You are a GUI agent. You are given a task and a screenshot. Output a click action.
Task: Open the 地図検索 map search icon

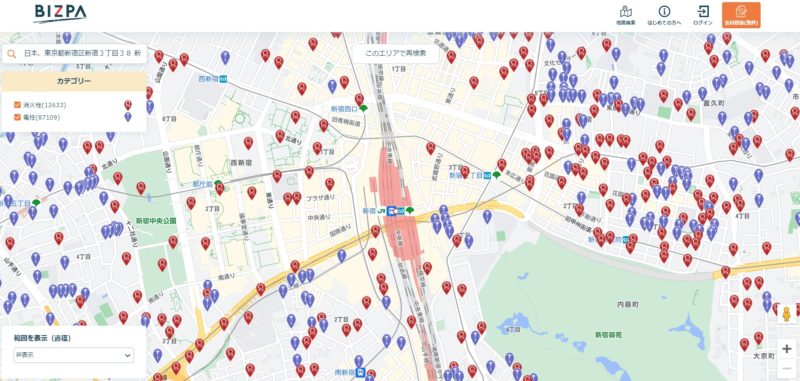pyautogui.click(x=626, y=15)
